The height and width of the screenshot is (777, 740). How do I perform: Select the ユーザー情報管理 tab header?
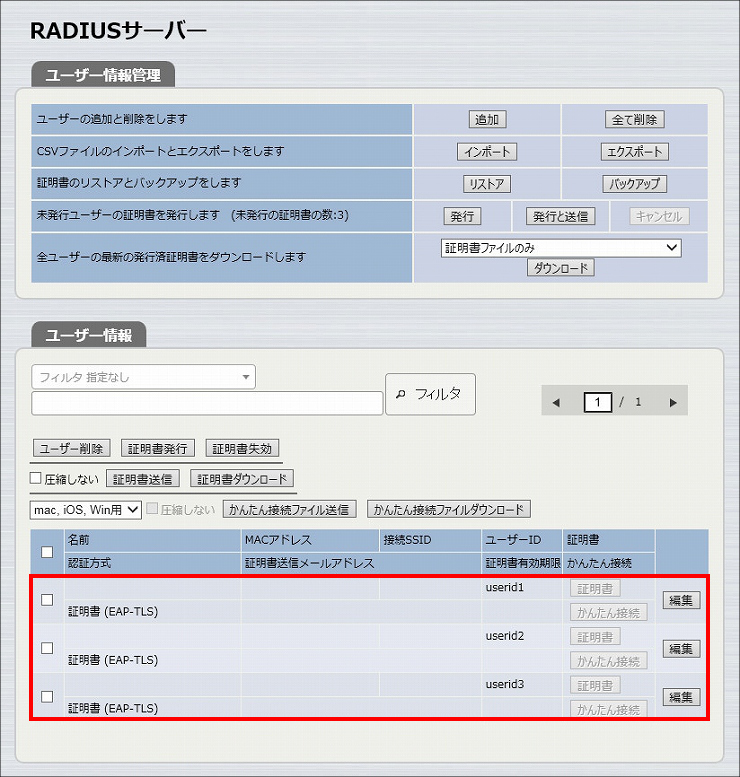(x=103, y=75)
